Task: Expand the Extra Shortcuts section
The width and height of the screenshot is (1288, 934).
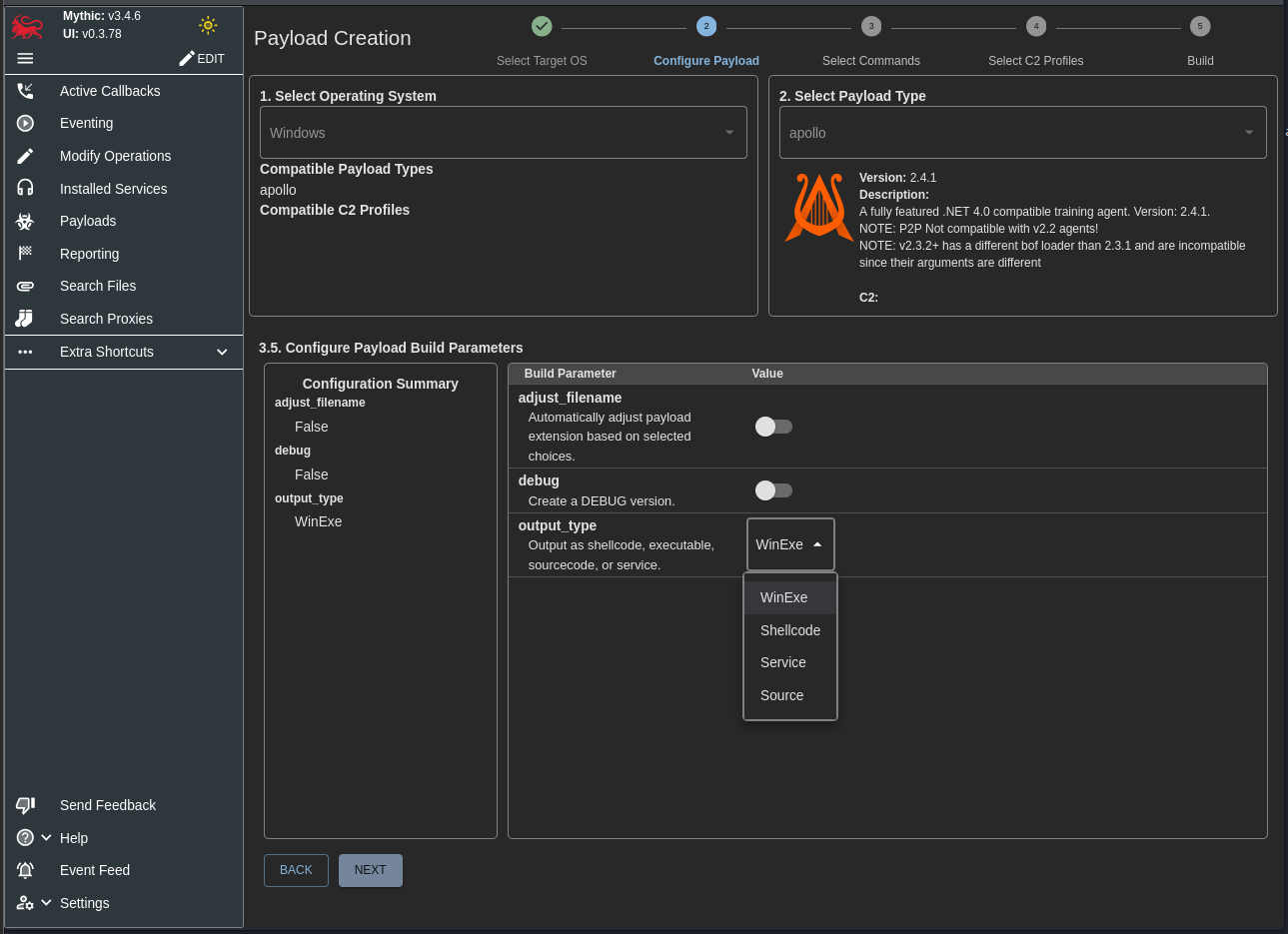Action: click(x=222, y=352)
